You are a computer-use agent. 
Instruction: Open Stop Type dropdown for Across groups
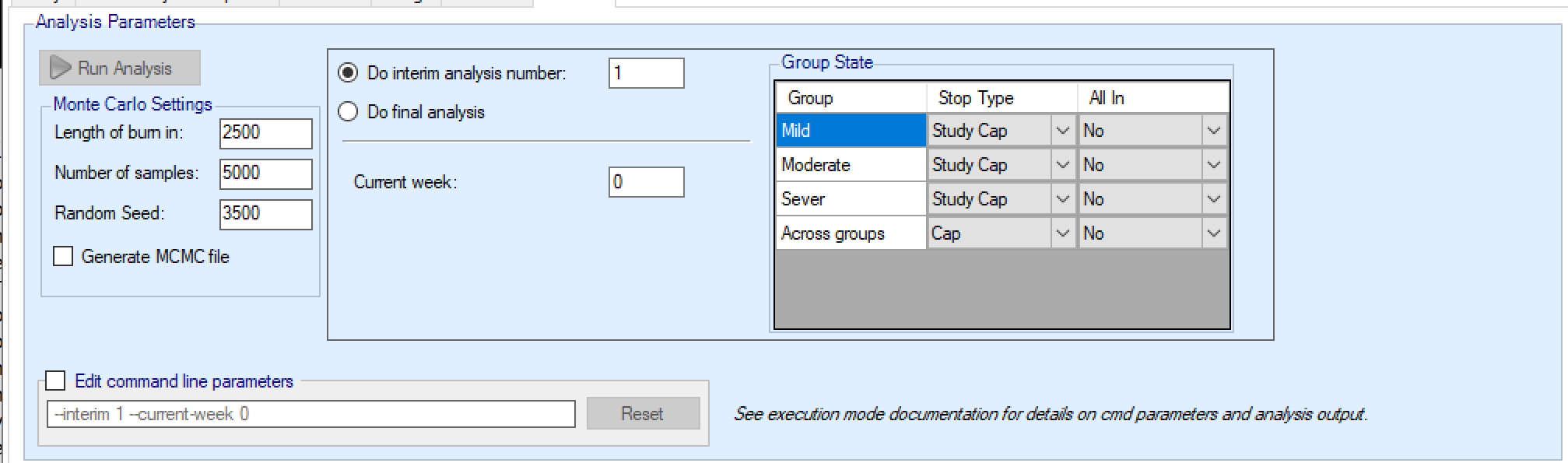[1062, 233]
